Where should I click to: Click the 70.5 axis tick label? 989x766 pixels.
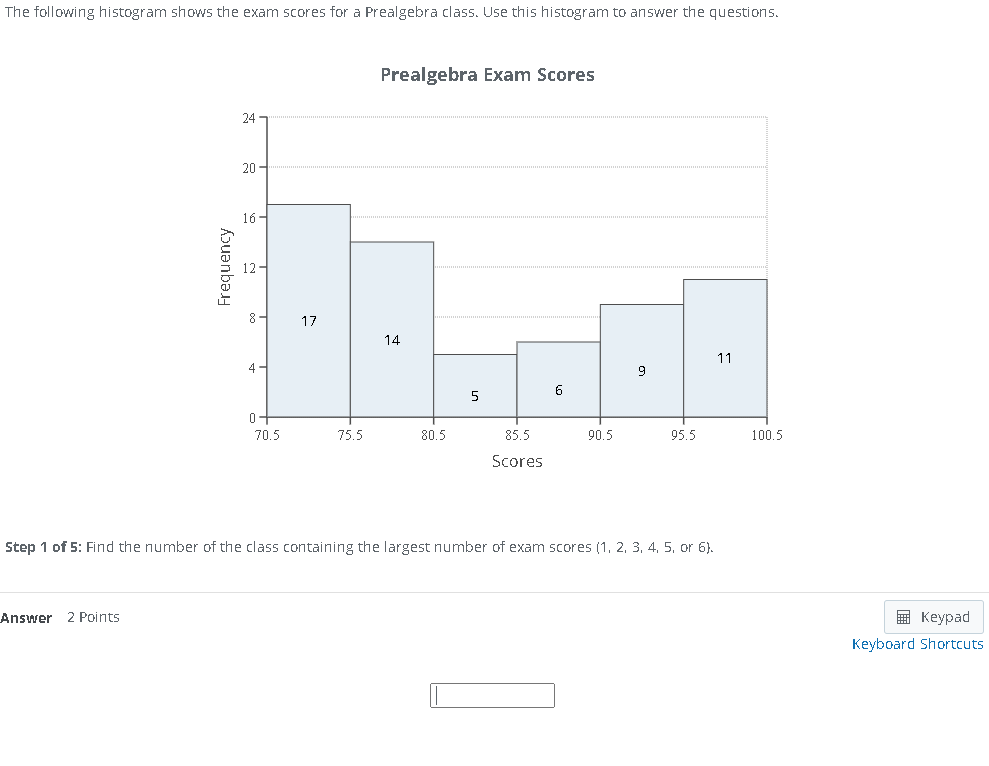click(266, 435)
